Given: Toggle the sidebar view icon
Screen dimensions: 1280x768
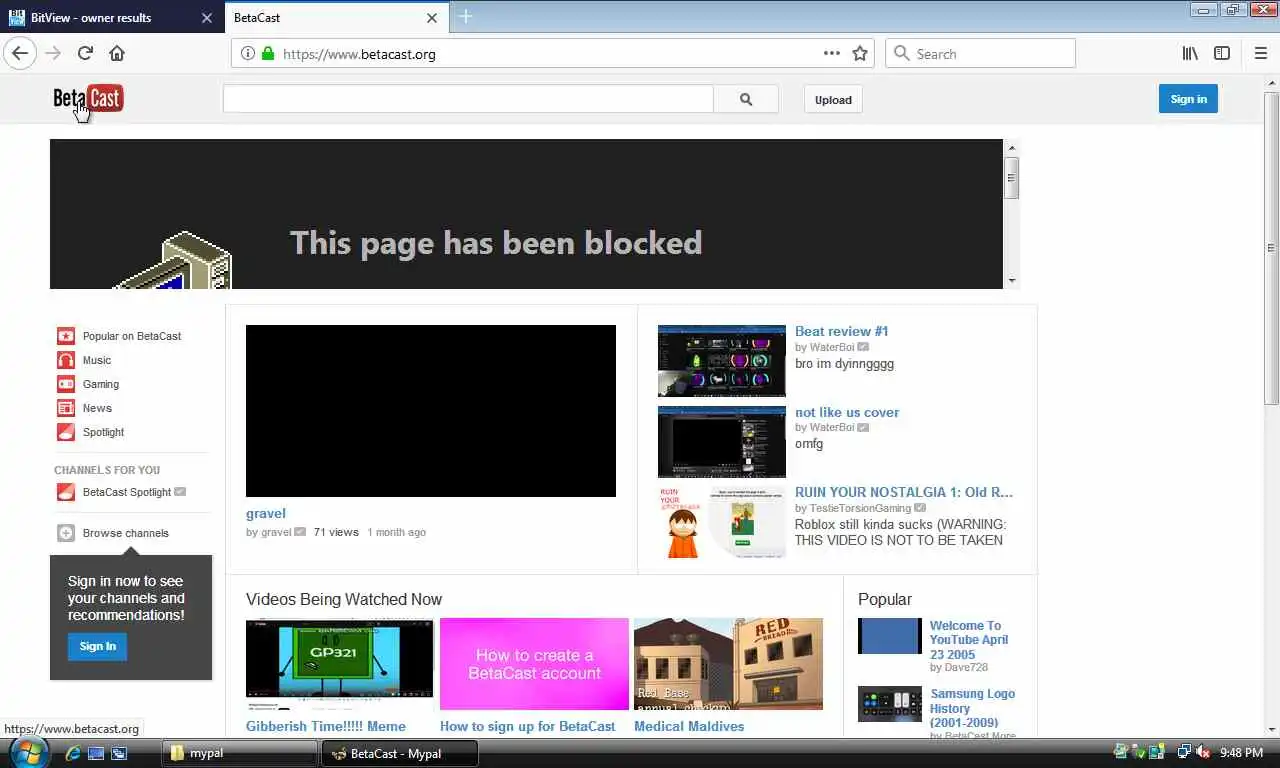Looking at the screenshot, I should click(x=1222, y=53).
